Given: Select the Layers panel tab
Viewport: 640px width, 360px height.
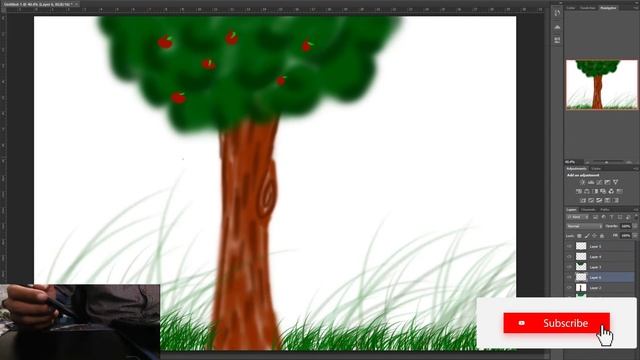Looking at the screenshot, I should [x=572, y=209].
